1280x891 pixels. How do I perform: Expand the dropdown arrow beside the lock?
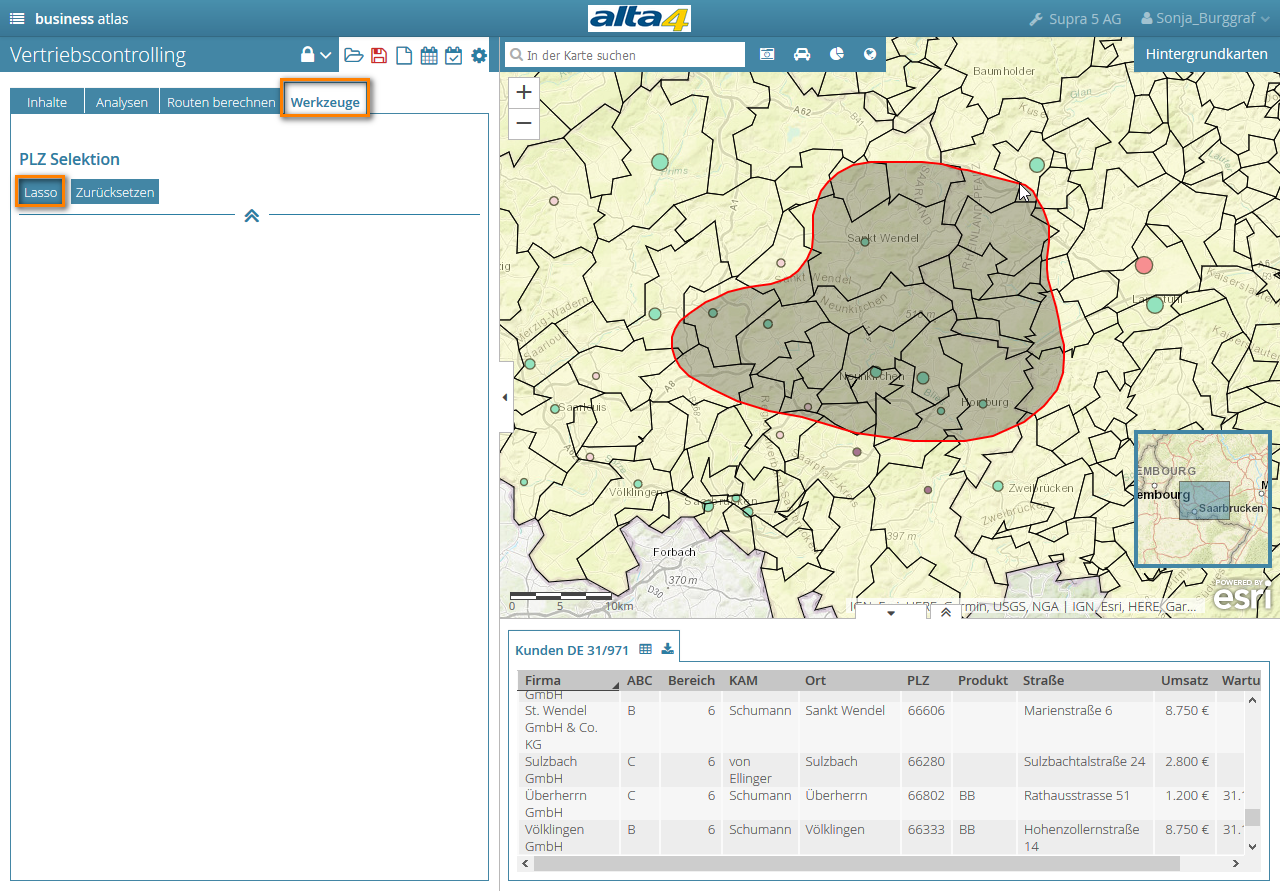click(325, 56)
